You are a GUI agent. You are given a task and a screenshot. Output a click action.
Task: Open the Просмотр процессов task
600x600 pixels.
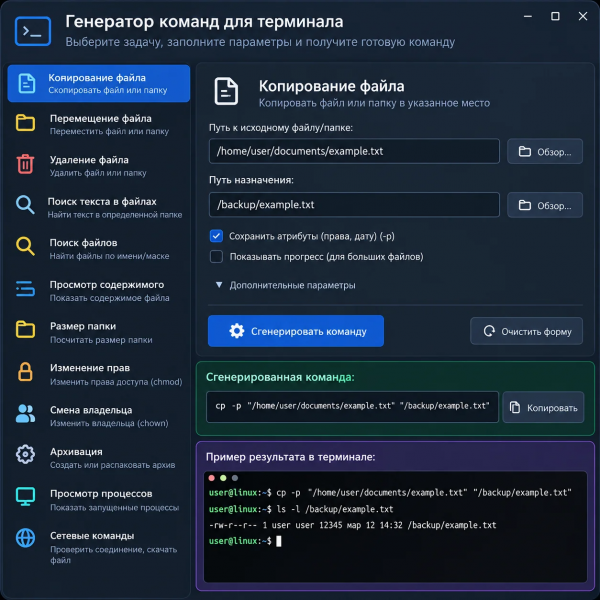[x=99, y=499]
